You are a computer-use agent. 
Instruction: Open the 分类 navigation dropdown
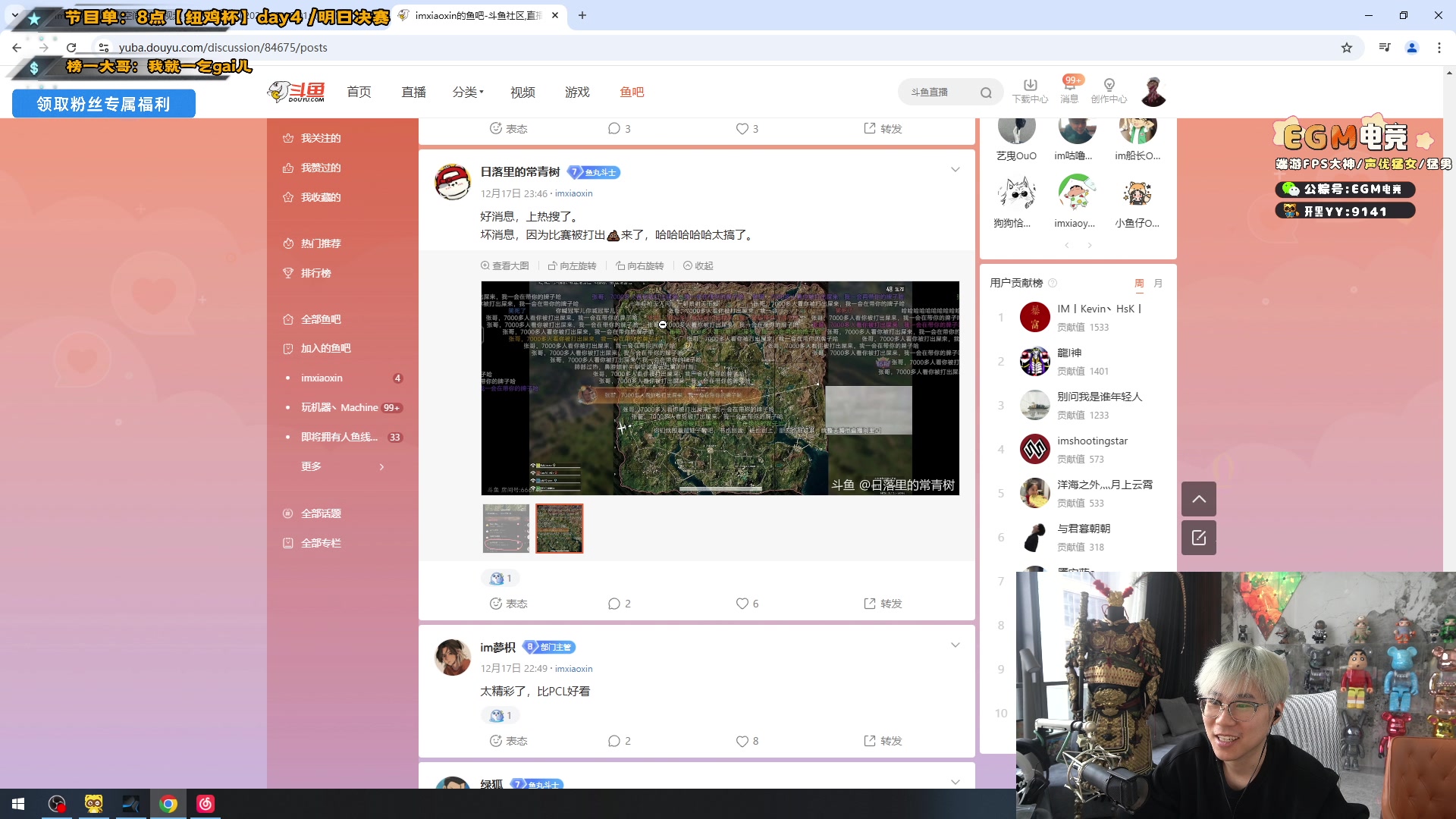coord(464,92)
